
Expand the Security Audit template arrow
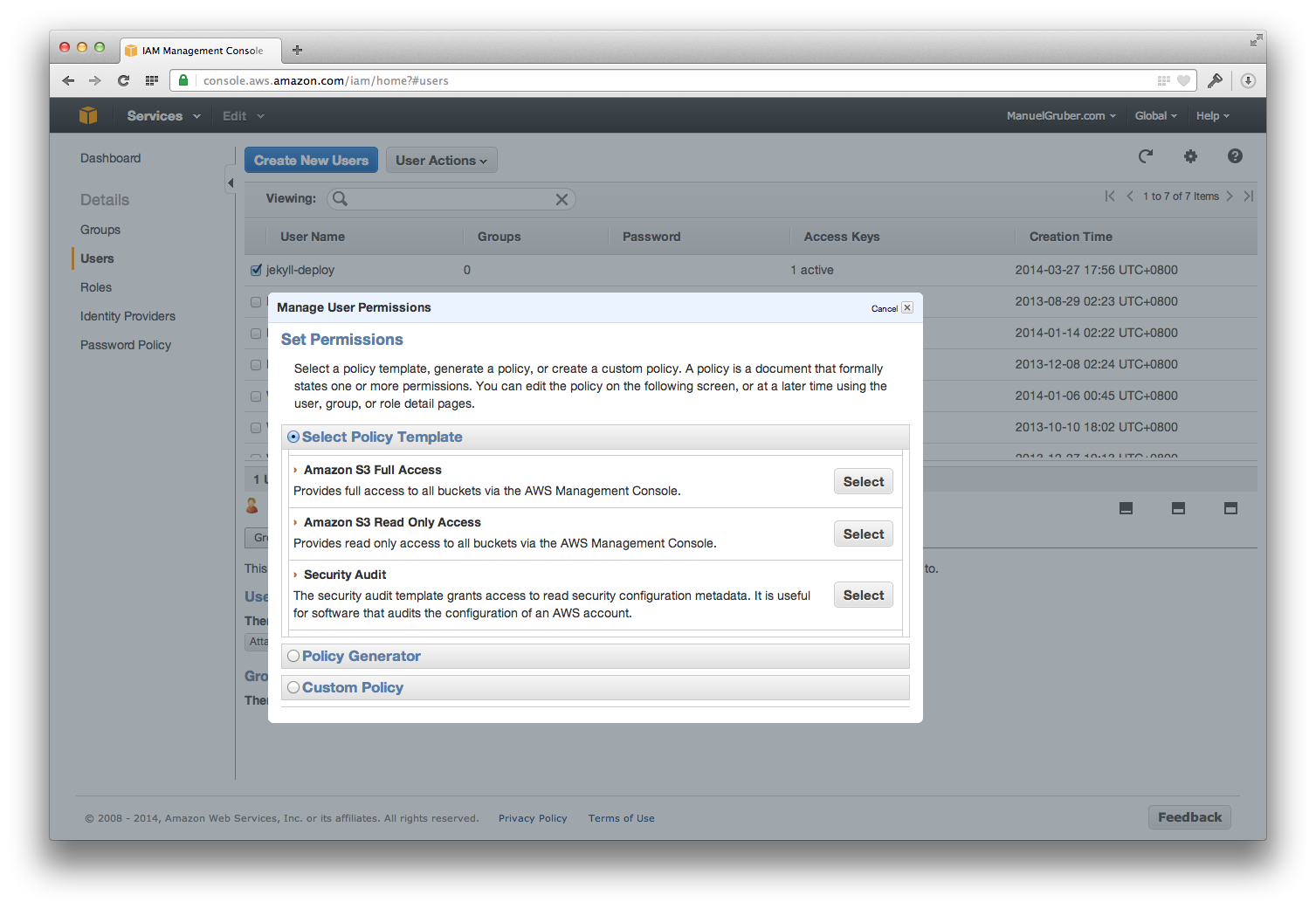tap(295, 575)
